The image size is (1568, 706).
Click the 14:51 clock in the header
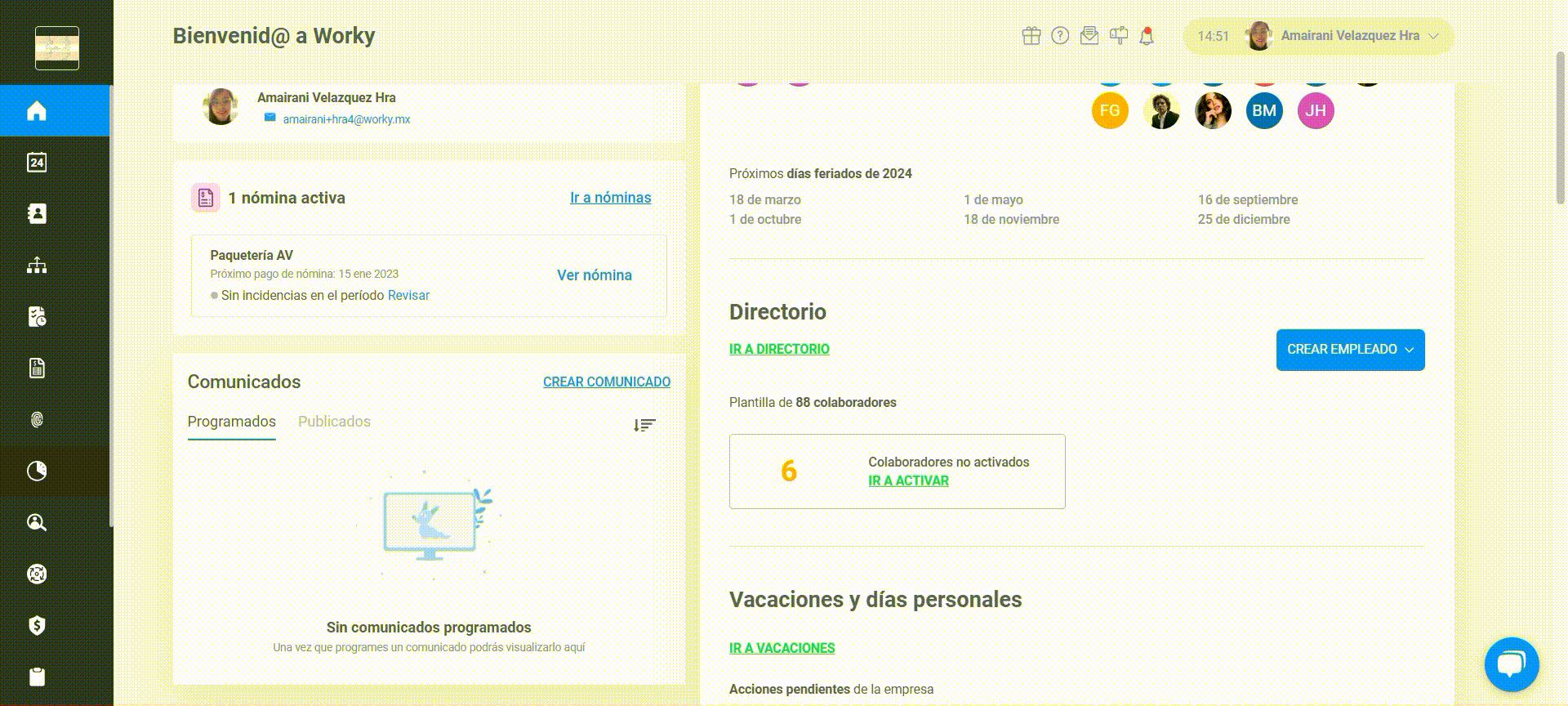1213,36
